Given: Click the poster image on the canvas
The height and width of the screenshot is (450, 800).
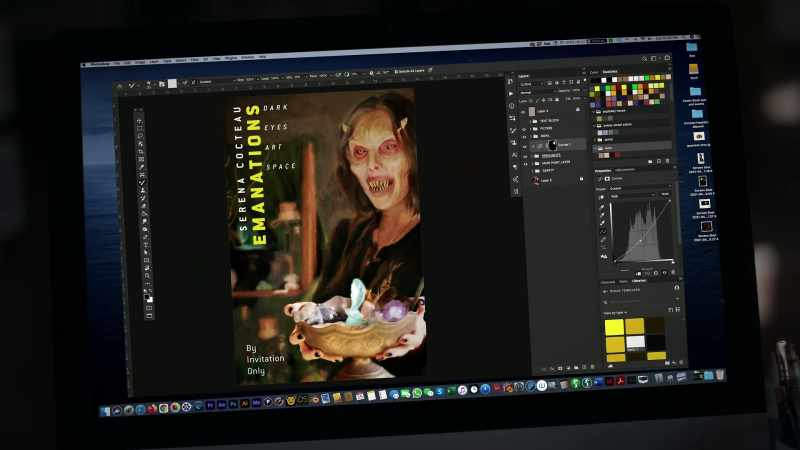Looking at the screenshot, I should (327, 235).
